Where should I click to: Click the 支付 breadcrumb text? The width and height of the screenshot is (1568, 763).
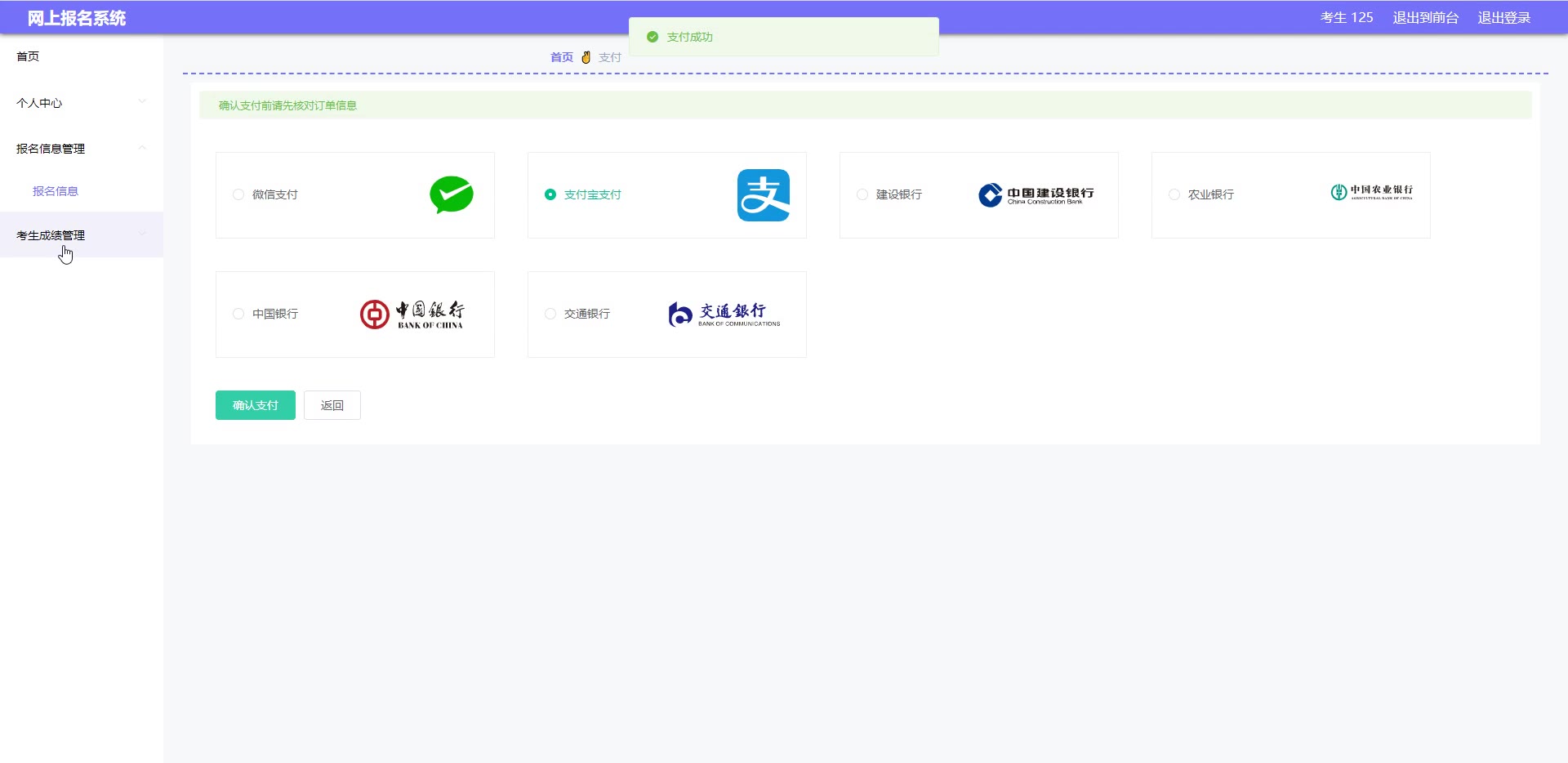610,57
